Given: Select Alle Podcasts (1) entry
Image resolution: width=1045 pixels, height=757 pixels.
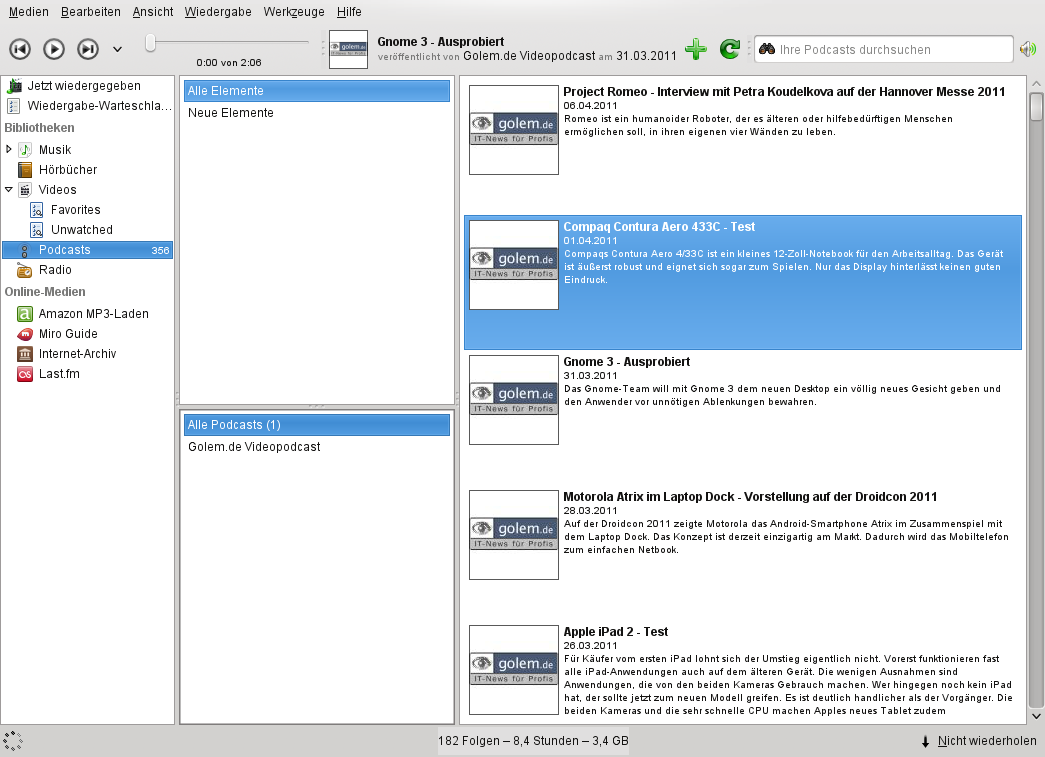Looking at the screenshot, I should 317,424.
